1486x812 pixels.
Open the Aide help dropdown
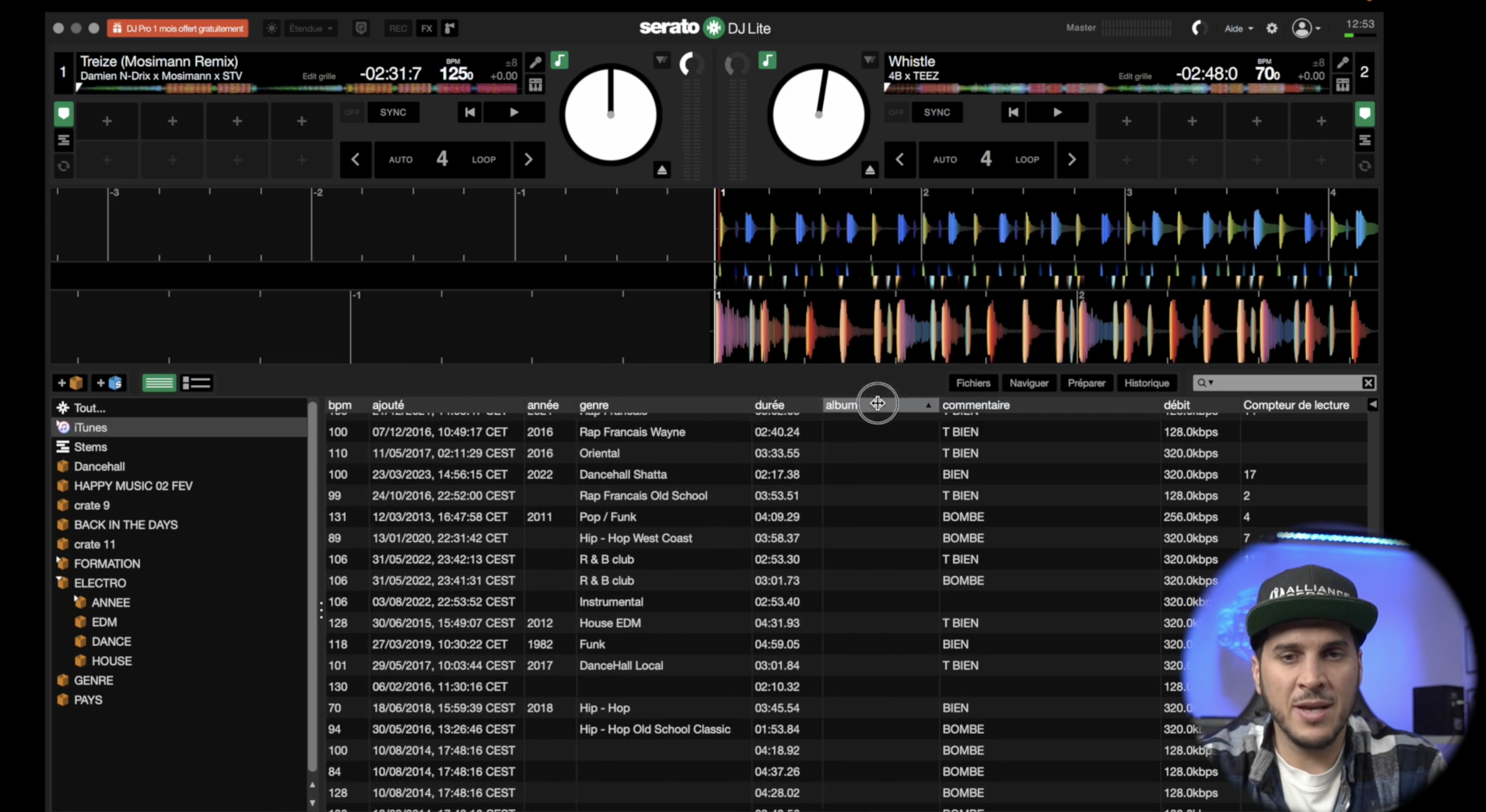pos(1238,28)
